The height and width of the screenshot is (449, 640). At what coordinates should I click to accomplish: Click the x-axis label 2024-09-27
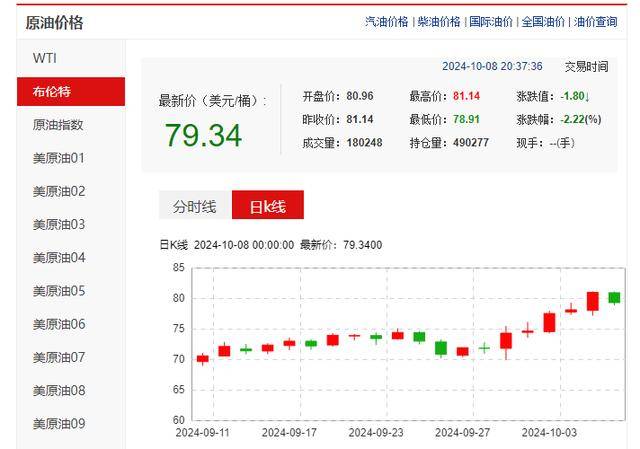pos(462,433)
